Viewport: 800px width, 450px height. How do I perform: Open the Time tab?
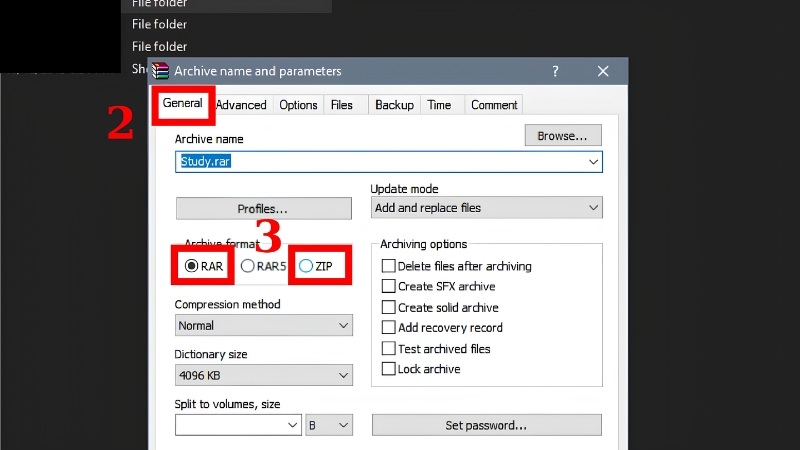pos(439,105)
